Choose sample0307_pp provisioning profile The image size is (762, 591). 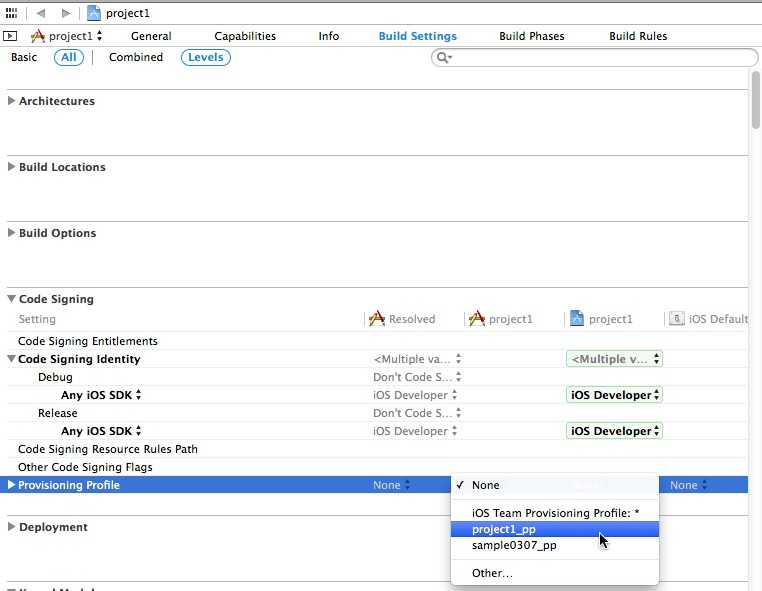point(555,545)
